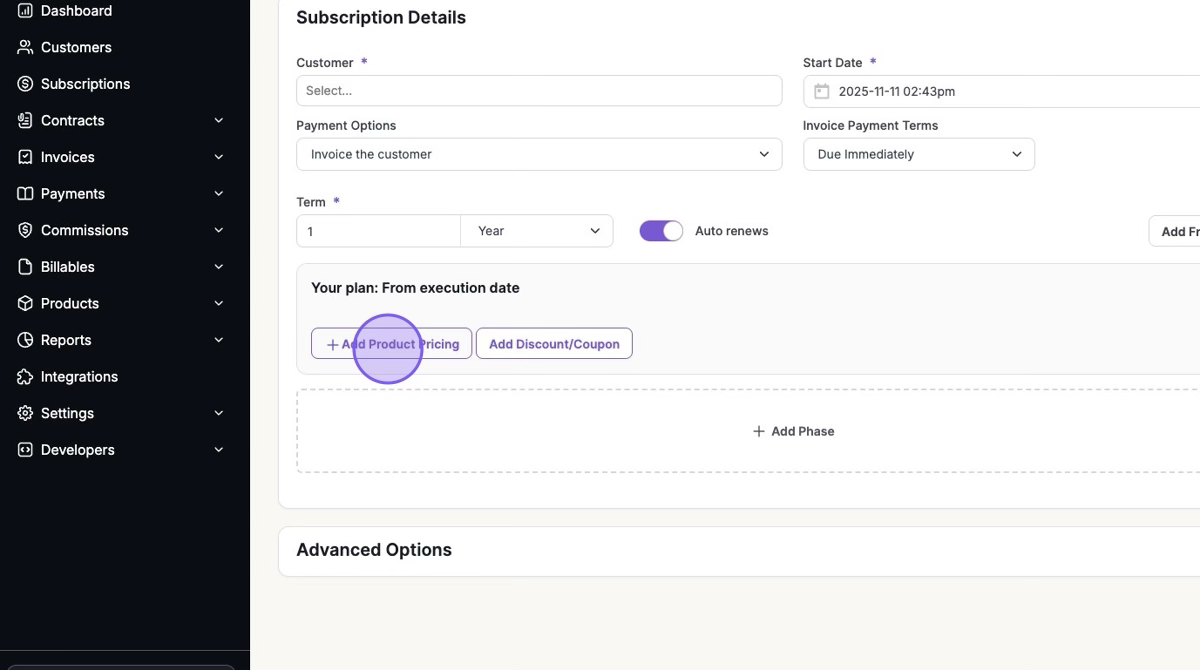1200x670 pixels.
Task: Turn off the Auto renews switch
Action: point(661,231)
